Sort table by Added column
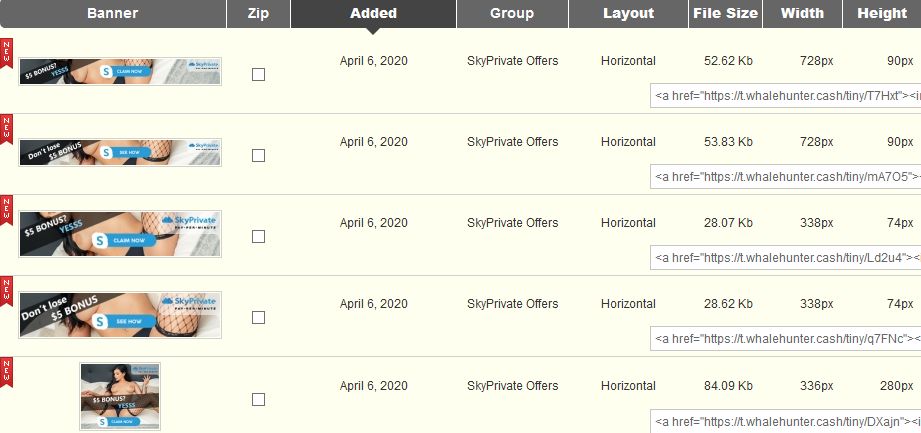The height and width of the screenshot is (433, 921). (374, 14)
